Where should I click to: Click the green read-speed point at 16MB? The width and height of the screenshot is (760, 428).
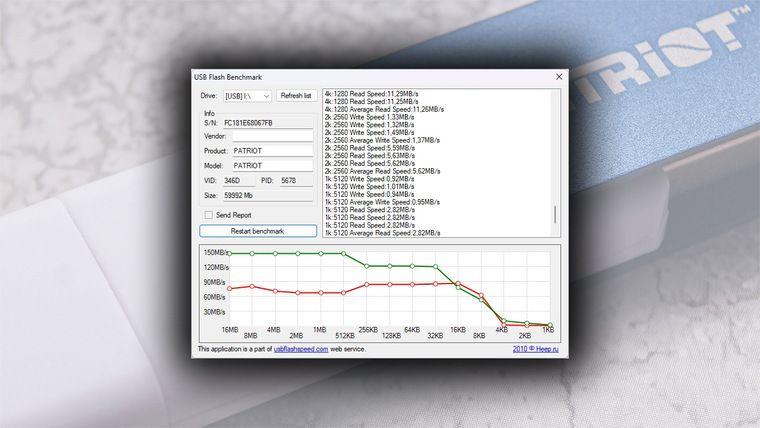click(x=230, y=254)
